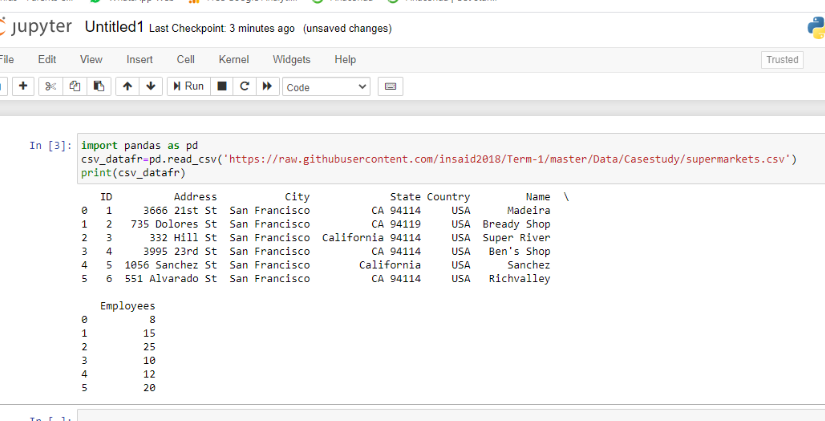825x421 pixels.
Task: Click the Employees value 25
Action: (149, 347)
